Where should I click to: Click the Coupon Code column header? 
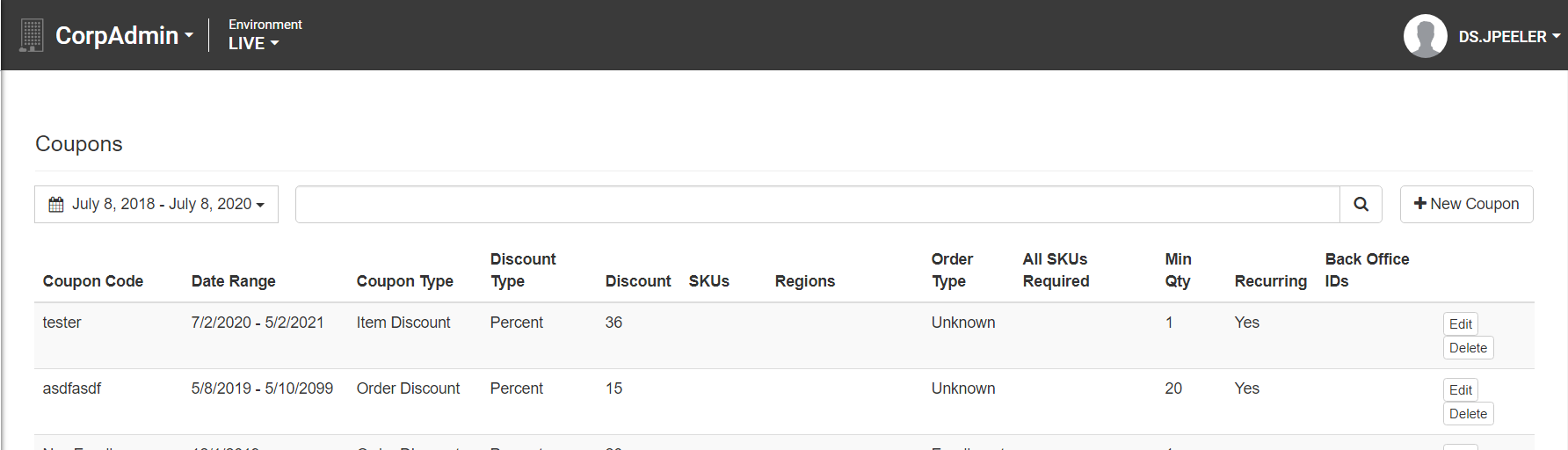click(x=93, y=281)
